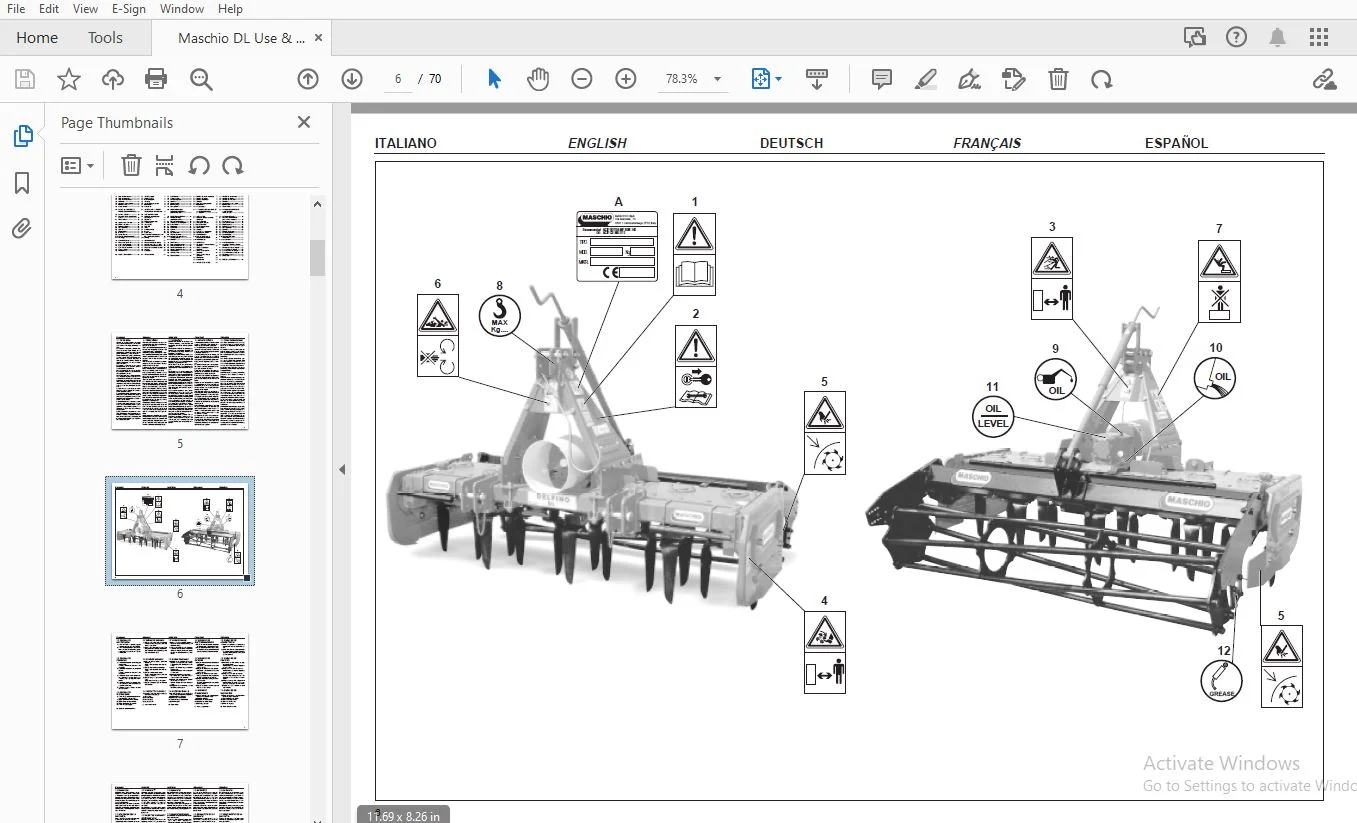Open the Help menu
The image size is (1357, 823).
[230, 9]
